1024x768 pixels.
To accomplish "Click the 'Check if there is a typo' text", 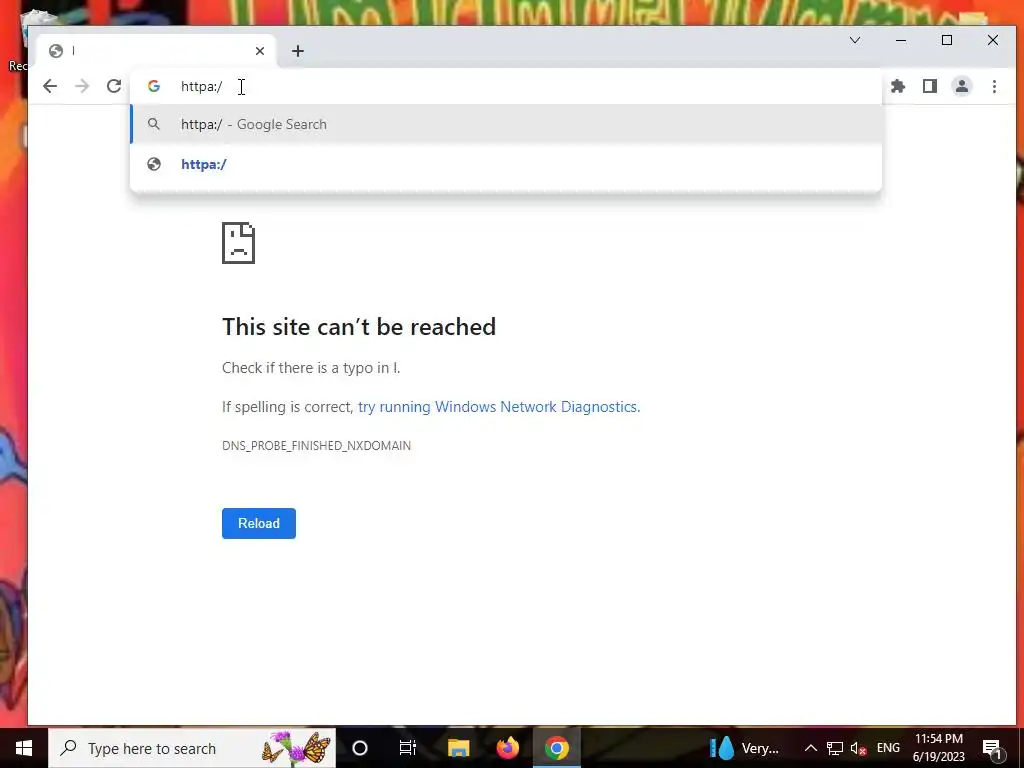I will 311,368.
